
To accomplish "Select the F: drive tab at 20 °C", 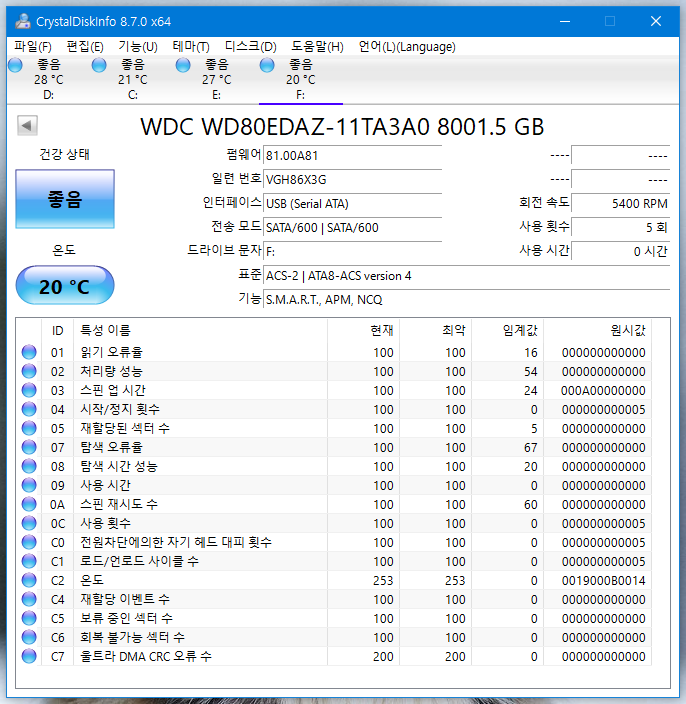I will 300,79.
